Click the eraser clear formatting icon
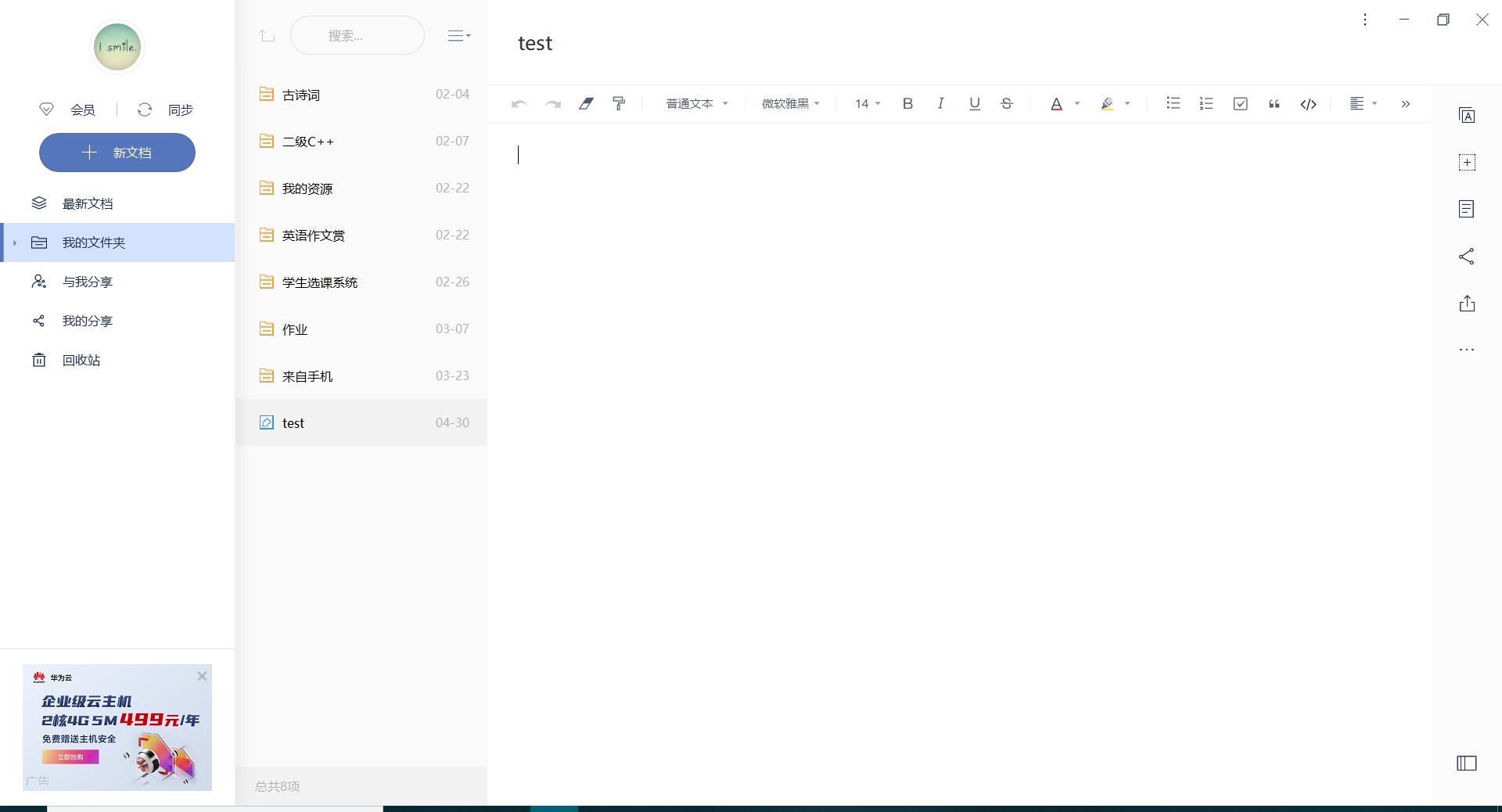Viewport: 1502px width, 812px height. 586,103
